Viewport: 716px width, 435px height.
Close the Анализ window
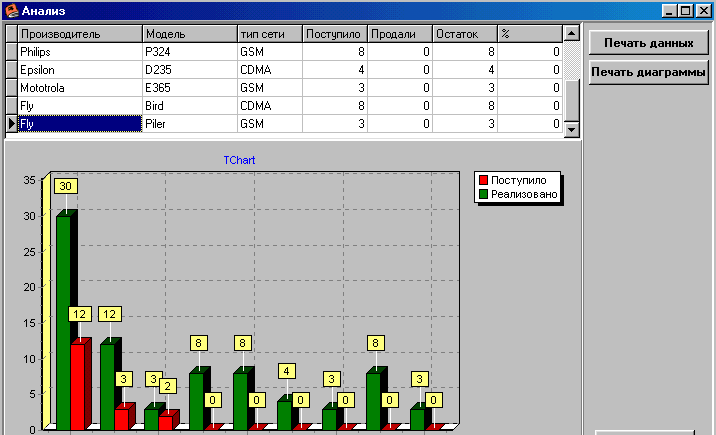(x=704, y=11)
